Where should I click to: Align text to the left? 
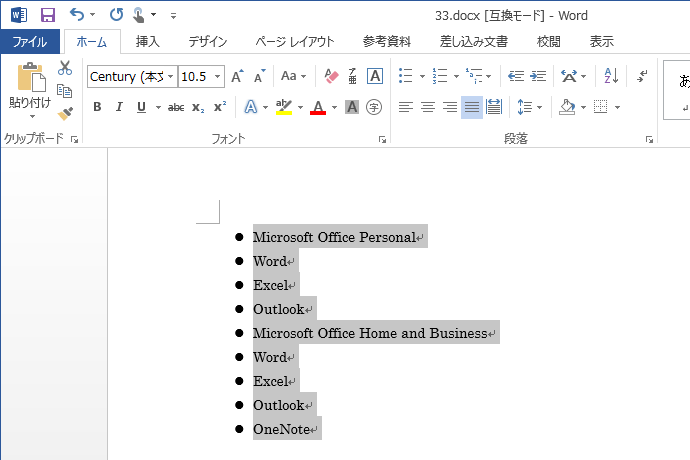(406, 107)
